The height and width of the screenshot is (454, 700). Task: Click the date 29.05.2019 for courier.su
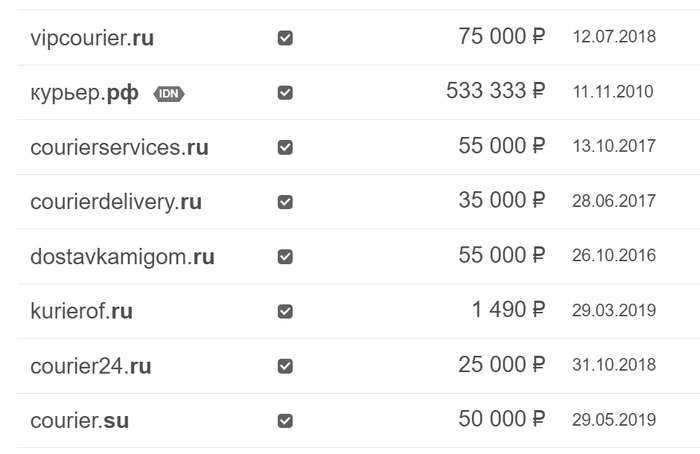coord(614,420)
